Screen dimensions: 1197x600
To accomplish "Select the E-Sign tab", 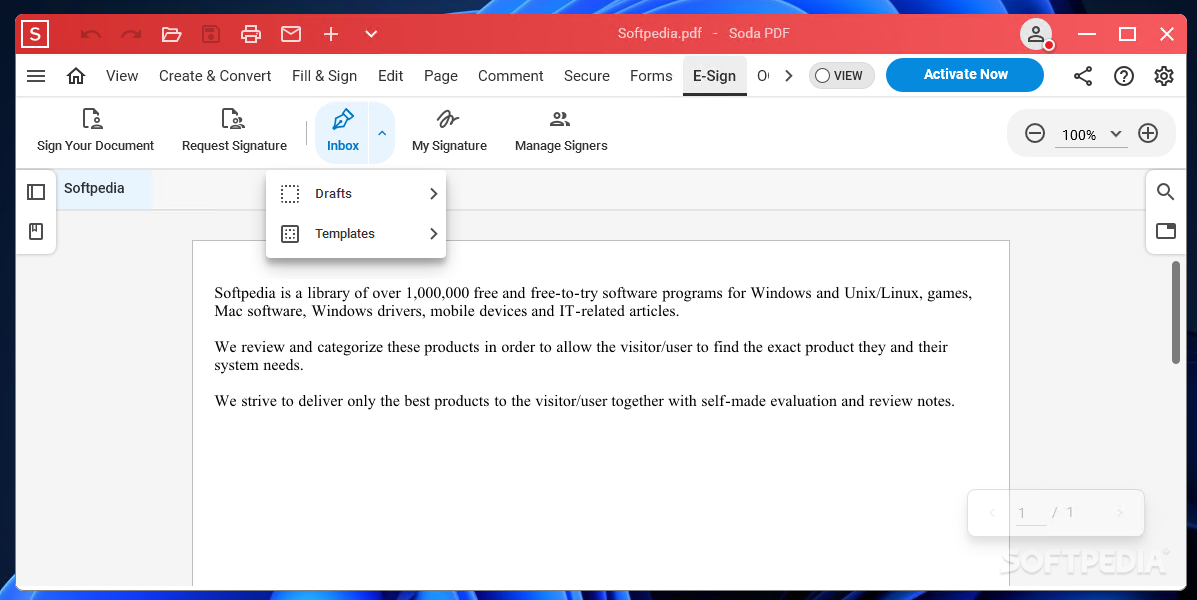I will click(715, 76).
